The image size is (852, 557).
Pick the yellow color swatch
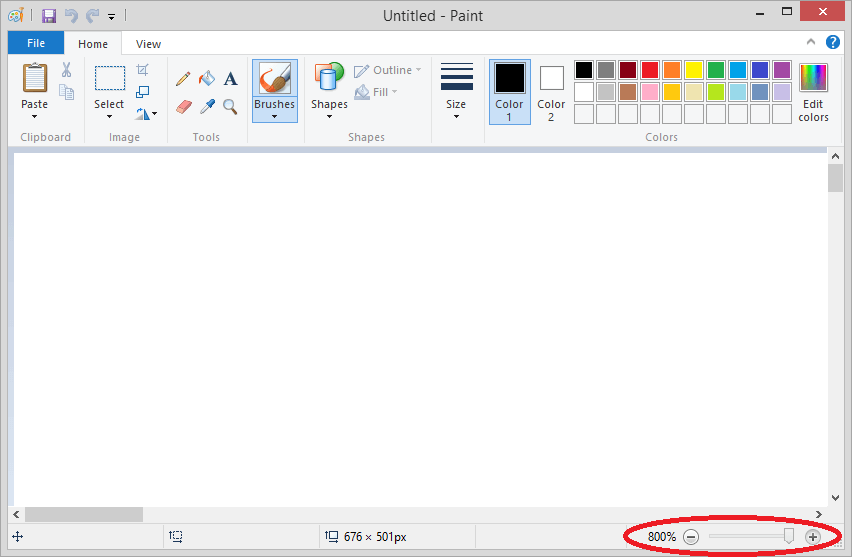(x=694, y=70)
